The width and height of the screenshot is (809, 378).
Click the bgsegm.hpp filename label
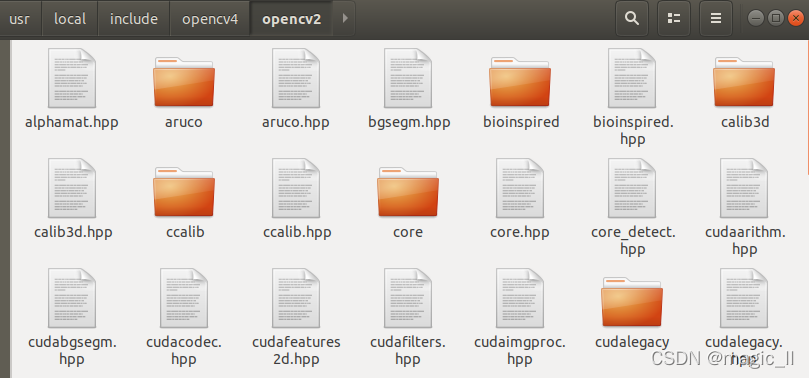coord(409,123)
